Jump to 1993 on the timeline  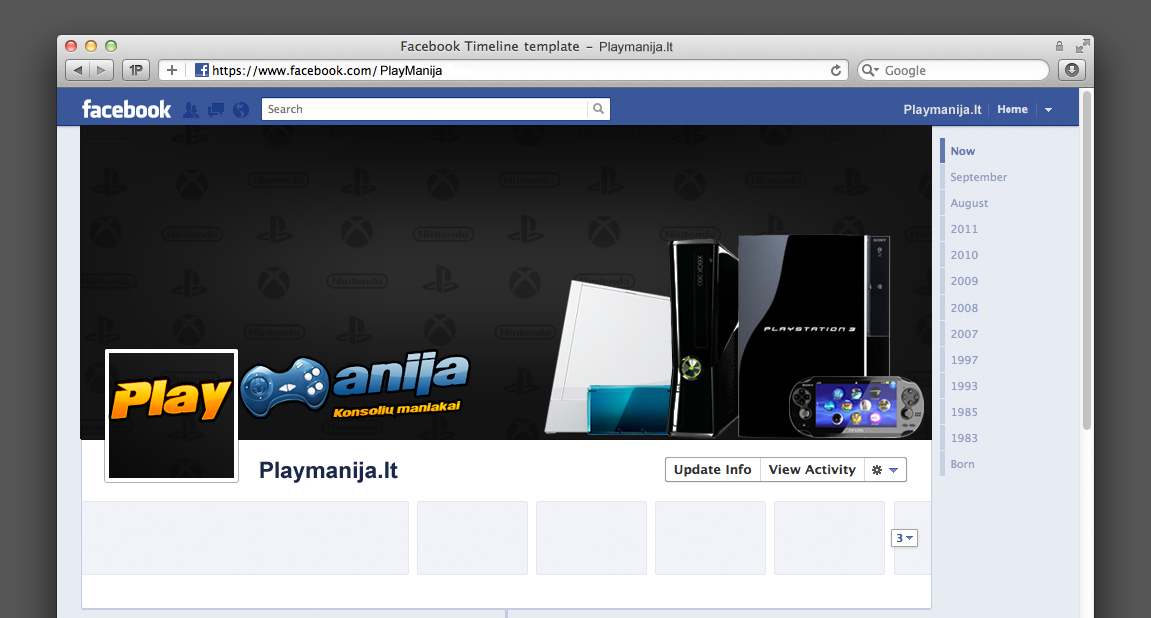(964, 386)
